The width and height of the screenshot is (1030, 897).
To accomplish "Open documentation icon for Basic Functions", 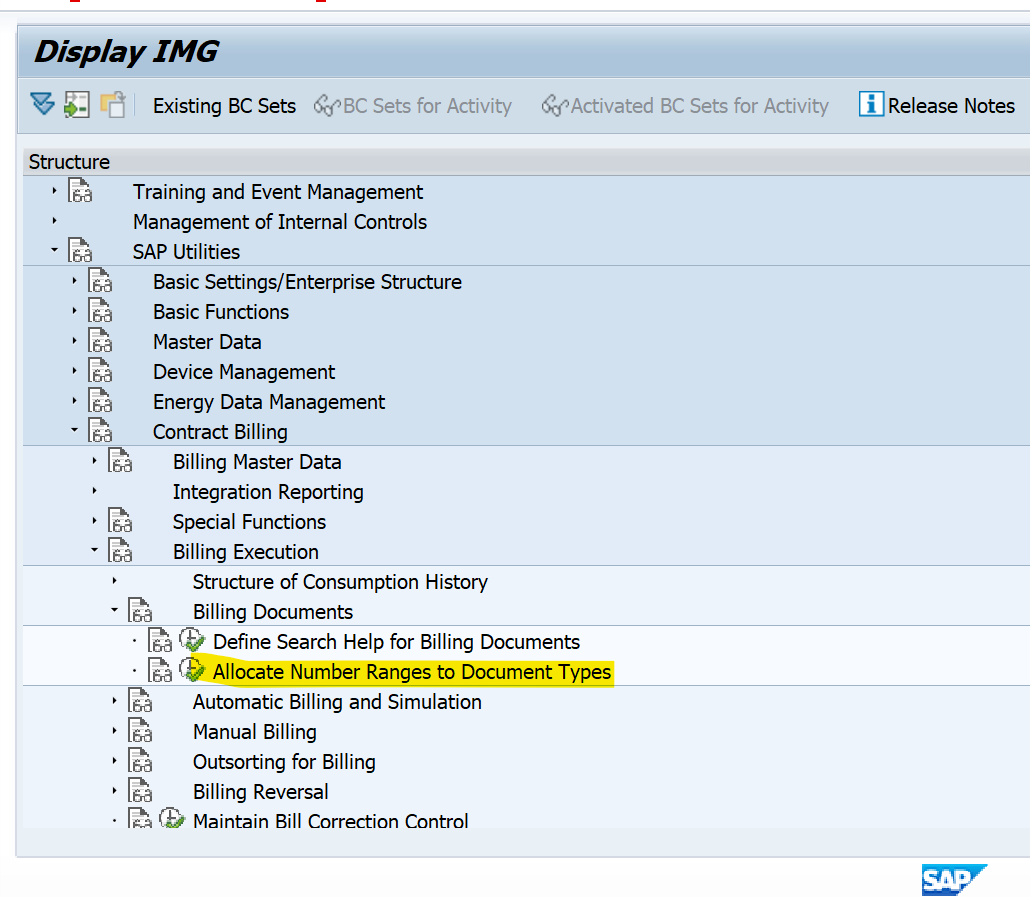I will click(x=101, y=311).
